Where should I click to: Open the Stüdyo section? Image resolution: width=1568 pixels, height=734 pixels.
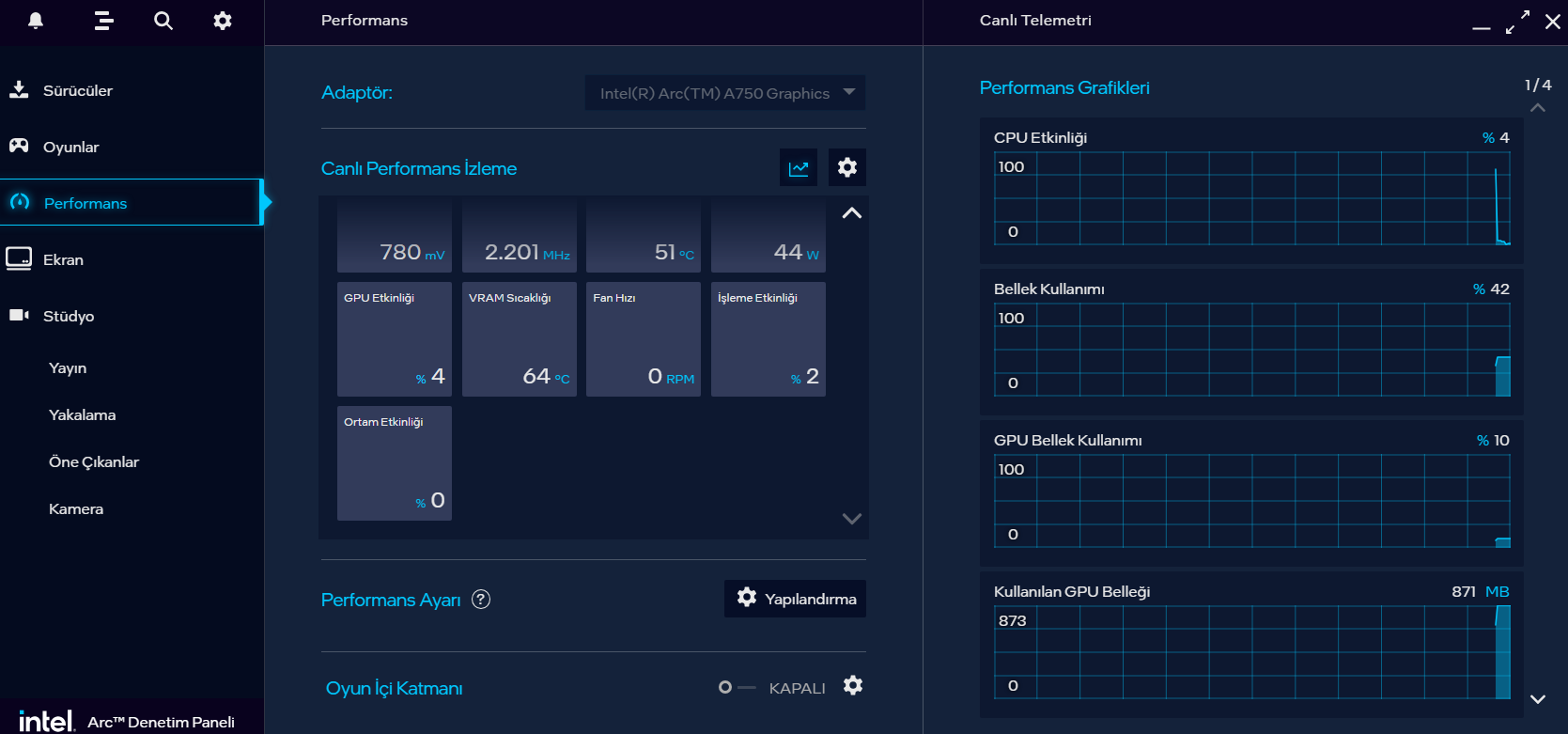132,316
